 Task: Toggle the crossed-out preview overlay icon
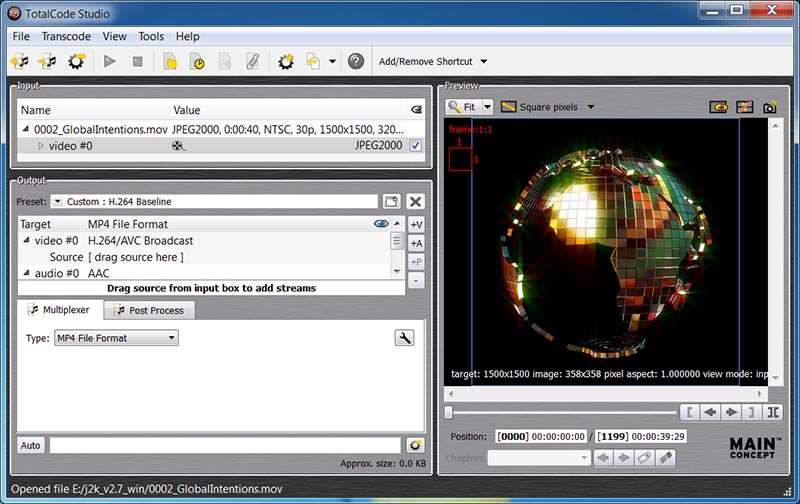coord(745,107)
